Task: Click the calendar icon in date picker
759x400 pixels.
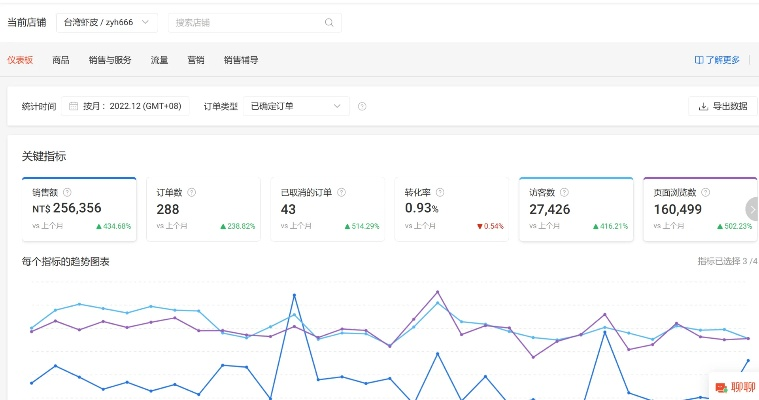Action: 74,106
